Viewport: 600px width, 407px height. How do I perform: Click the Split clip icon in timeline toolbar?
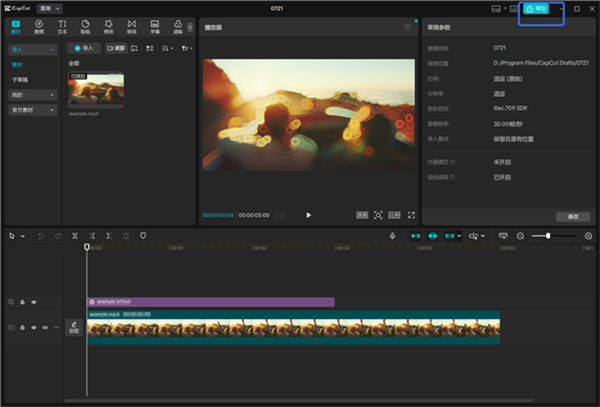coord(75,235)
